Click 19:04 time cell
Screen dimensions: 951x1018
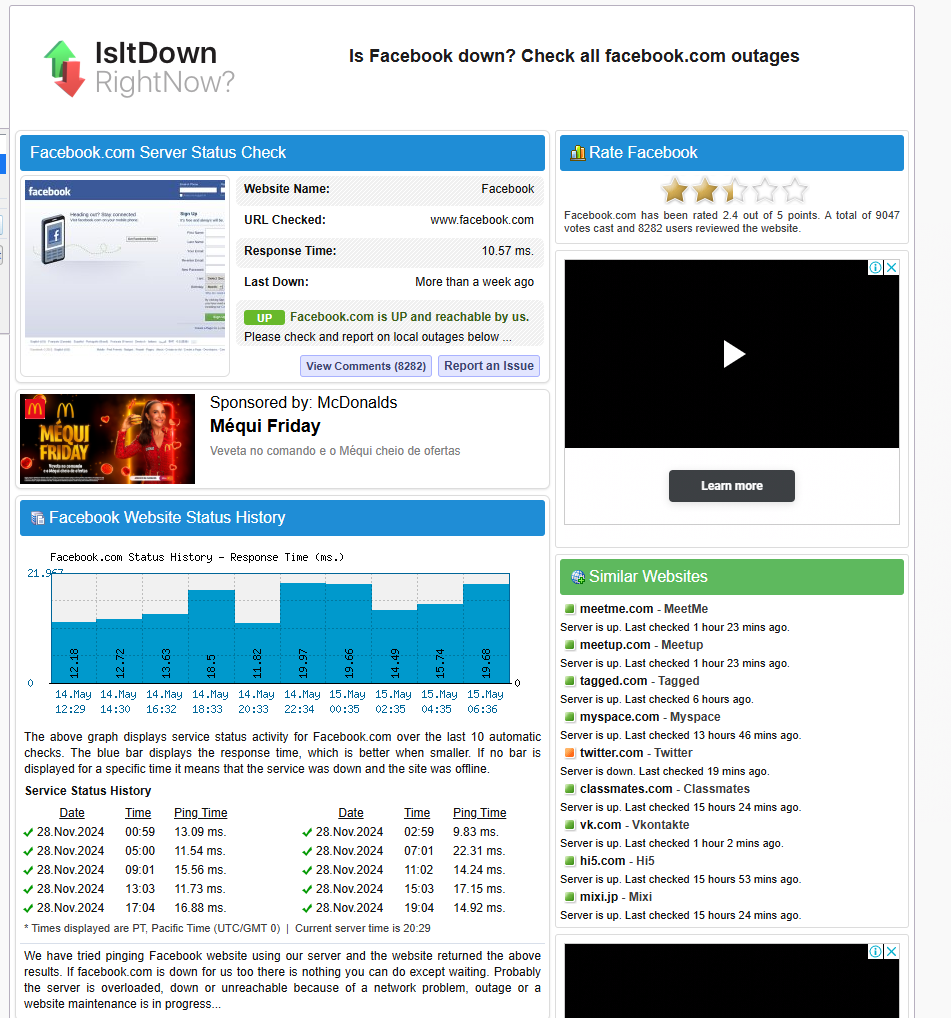[x=419, y=908]
